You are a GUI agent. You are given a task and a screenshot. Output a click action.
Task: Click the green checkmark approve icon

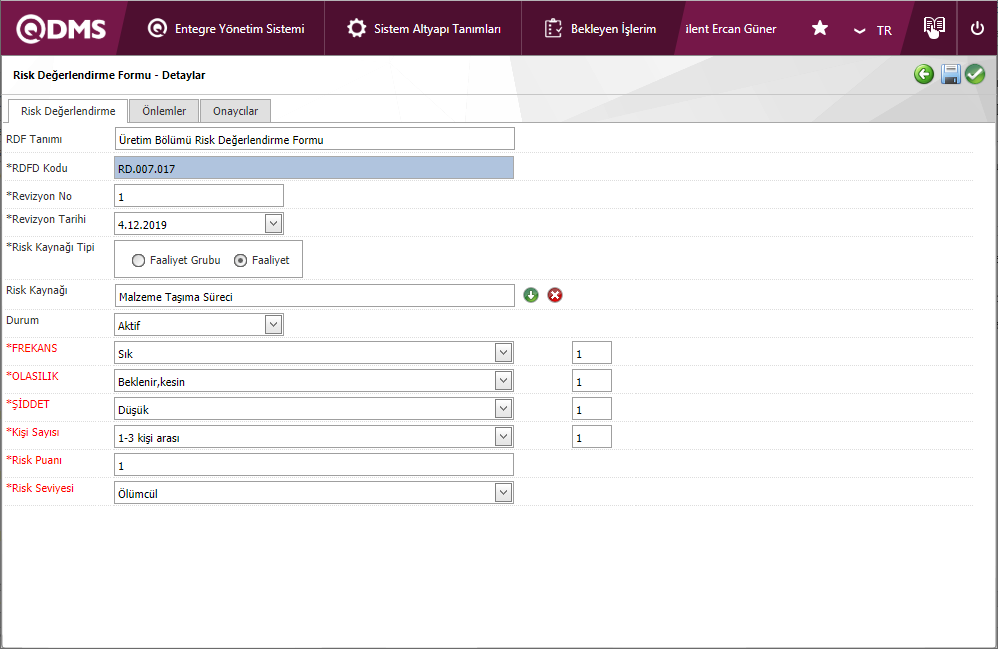coord(975,74)
